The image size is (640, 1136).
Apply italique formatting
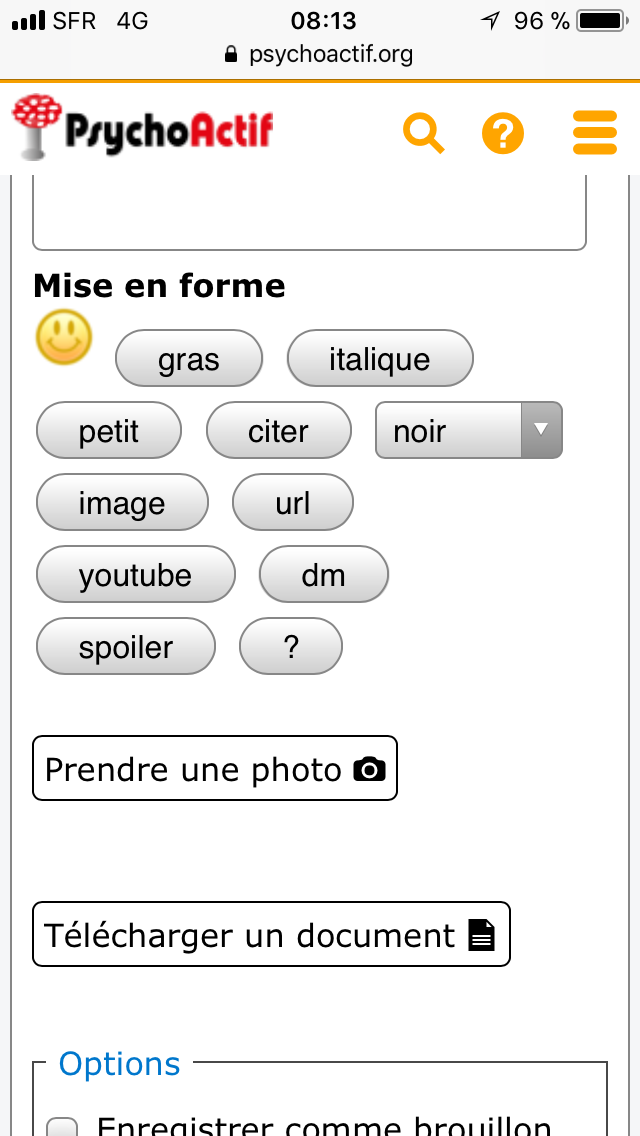click(x=380, y=358)
